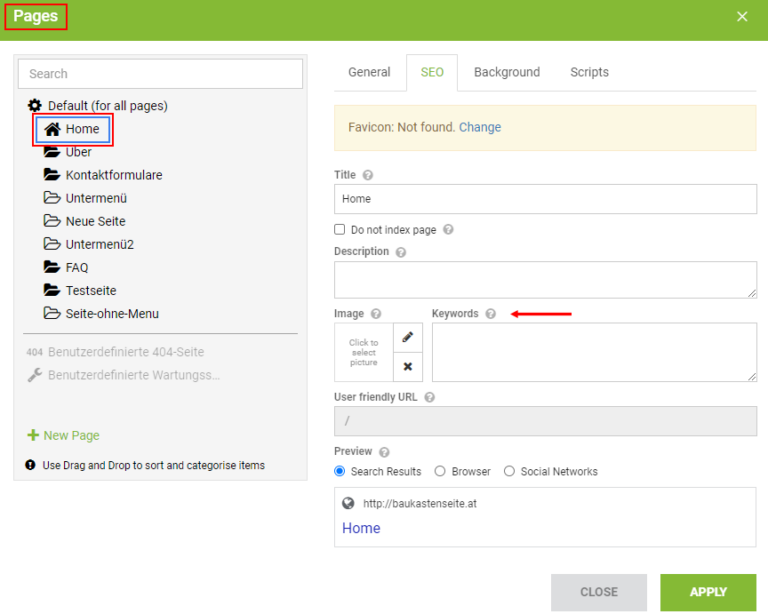Open the Keywords help question mark

click(491, 314)
